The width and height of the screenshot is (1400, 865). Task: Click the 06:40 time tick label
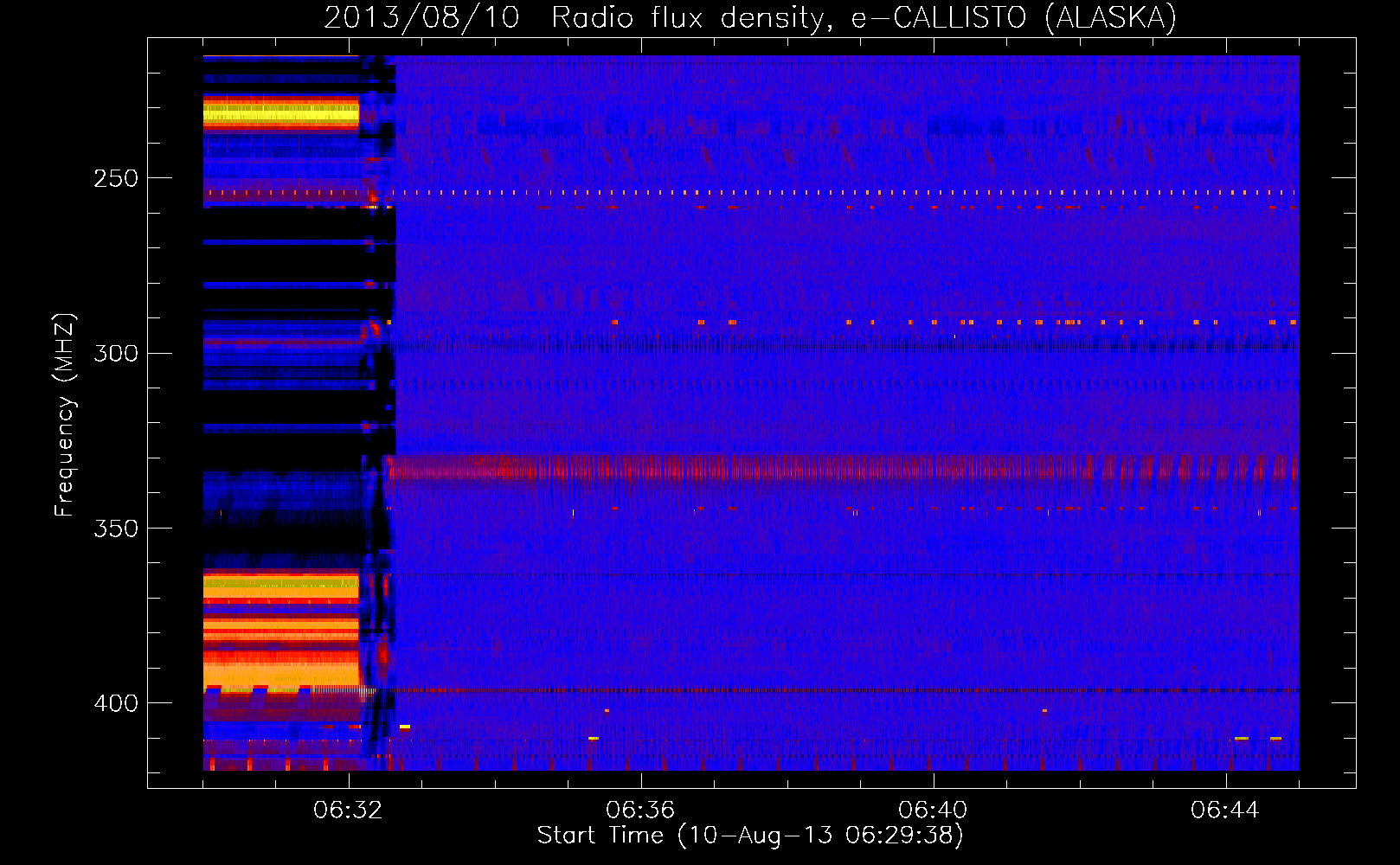(933, 811)
